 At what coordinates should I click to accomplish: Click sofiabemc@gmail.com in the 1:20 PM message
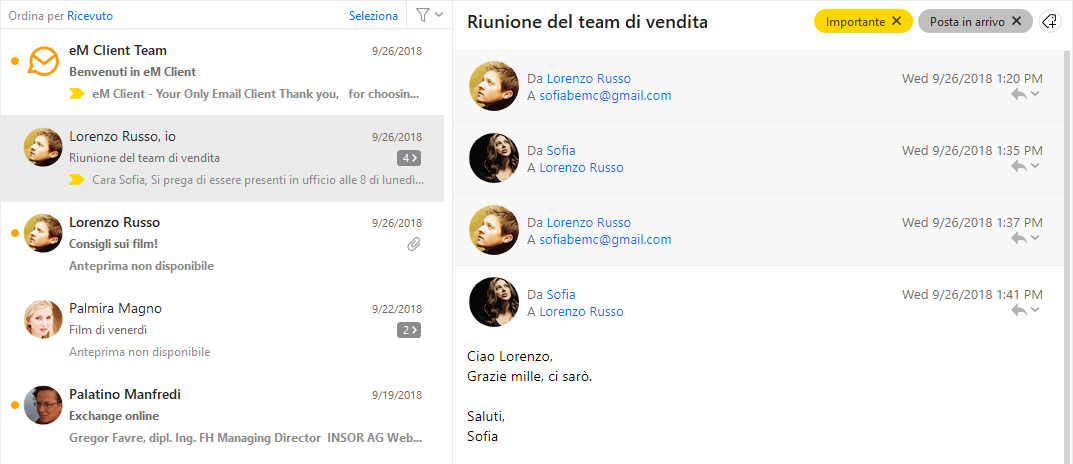pos(605,96)
